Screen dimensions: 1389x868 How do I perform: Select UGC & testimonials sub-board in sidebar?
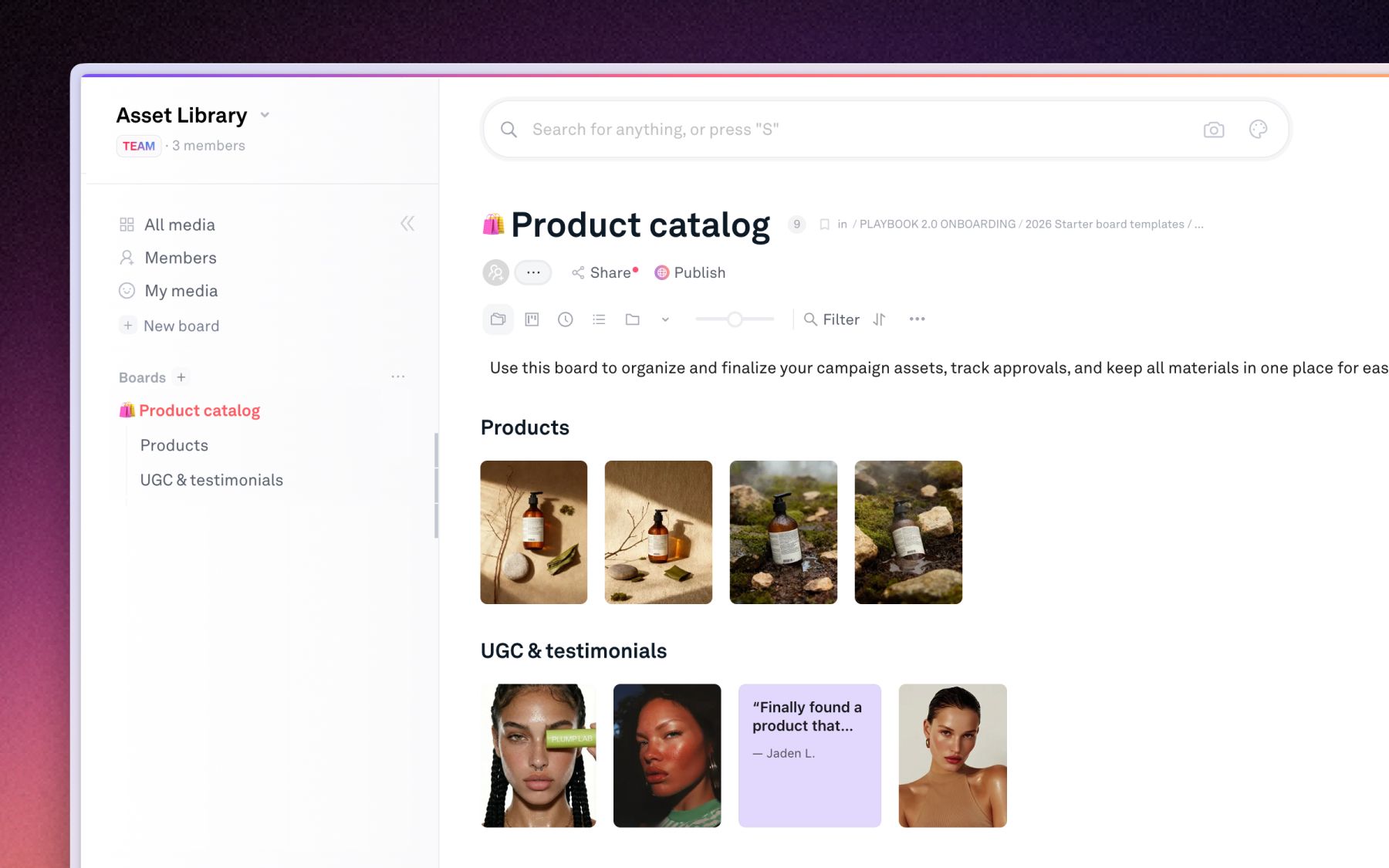tap(211, 480)
